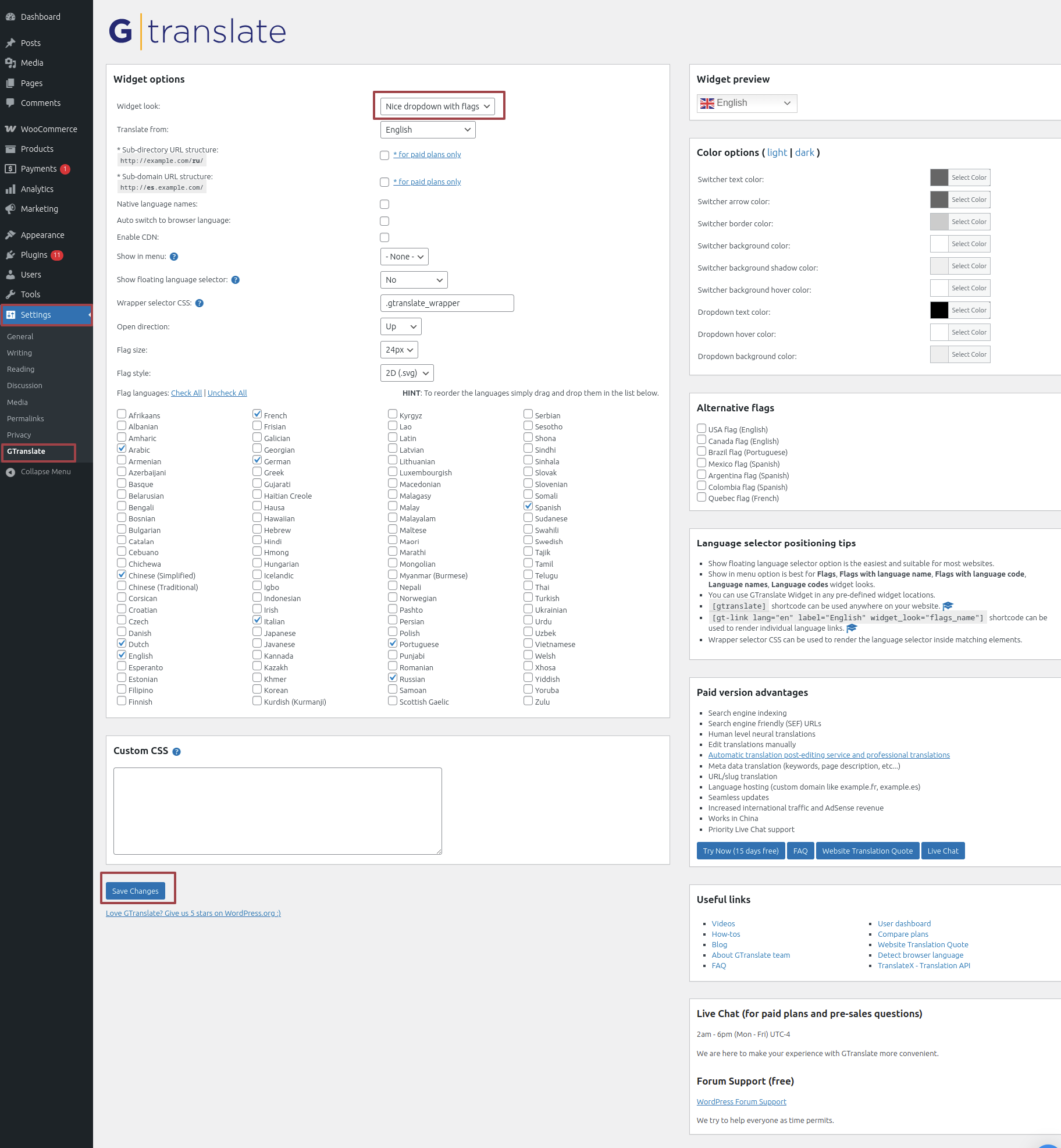Uncheck the French language checkbox

click(x=257, y=414)
